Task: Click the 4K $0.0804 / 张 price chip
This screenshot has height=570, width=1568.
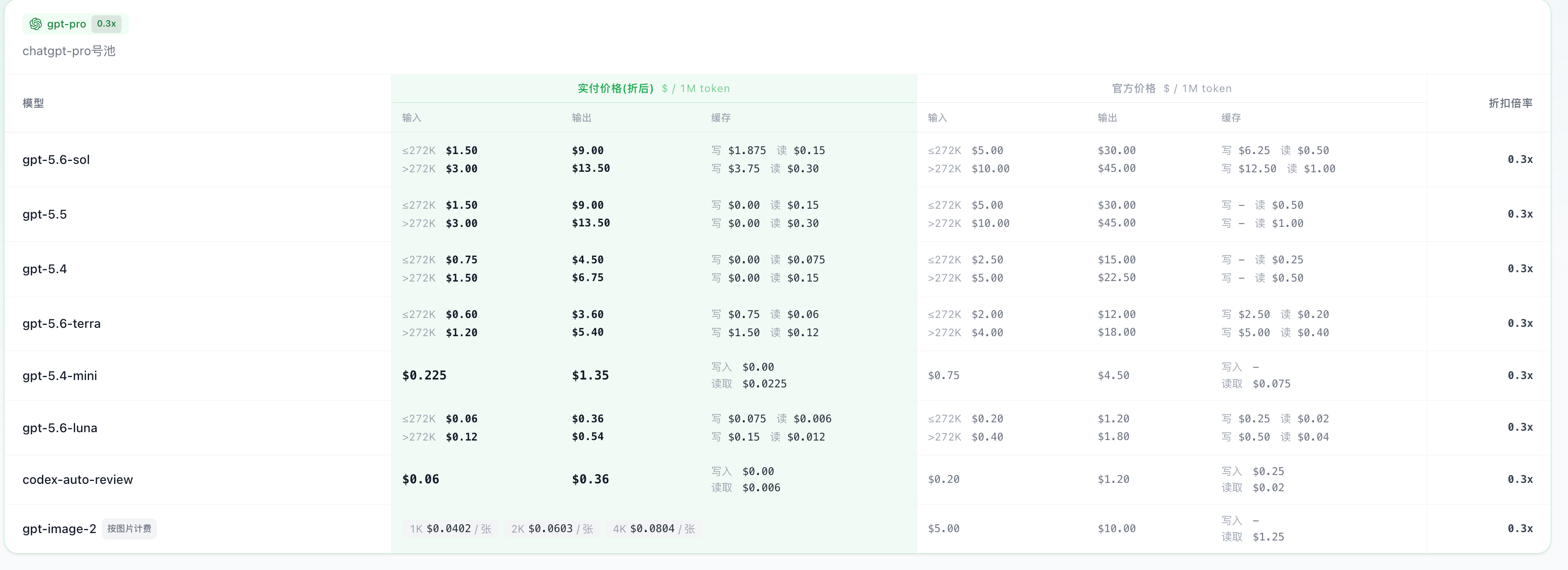Action: tap(654, 529)
